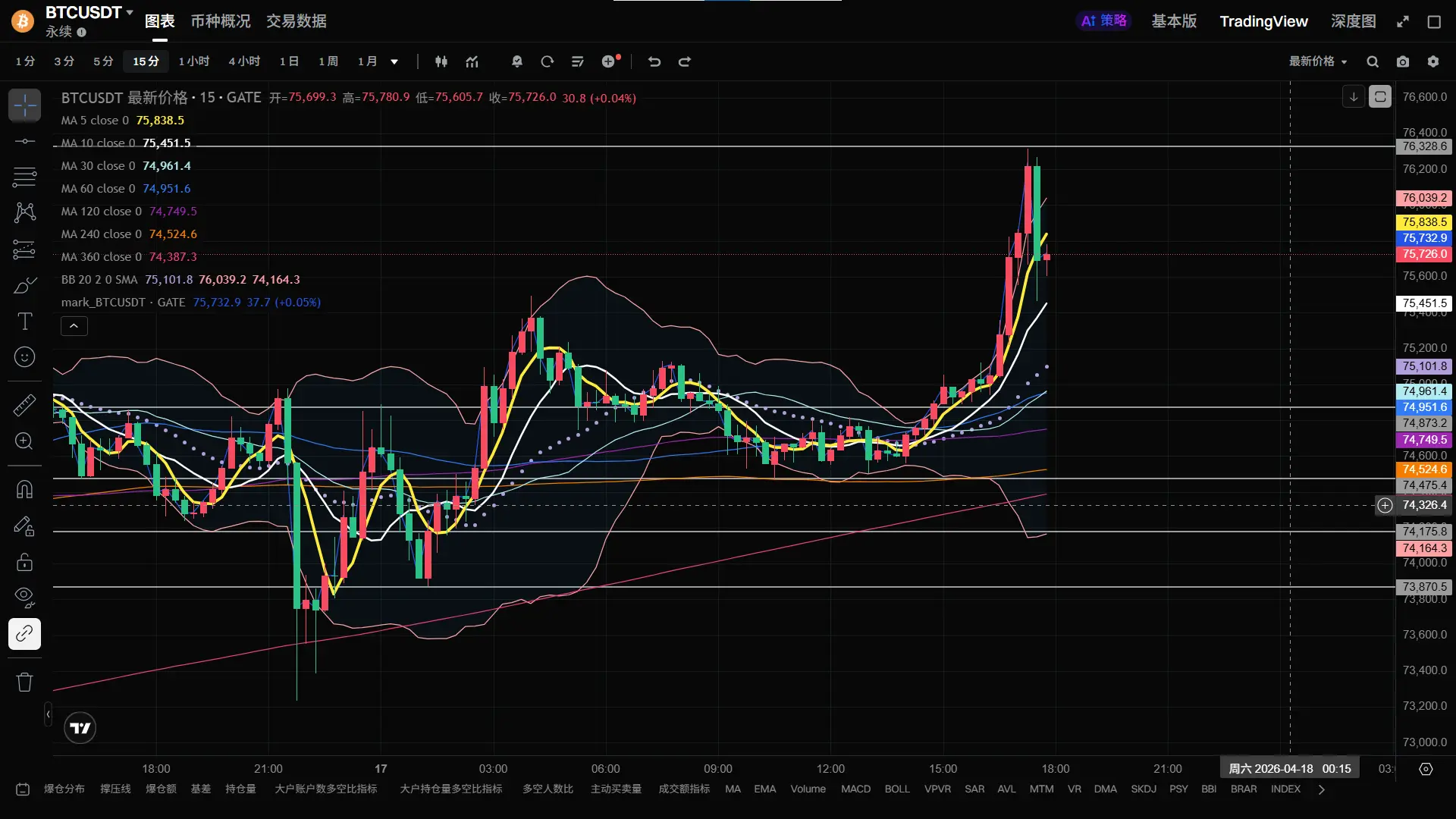Open chart settings gear icon
Image resolution: width=1456 pixels, height=819 pixels.
click(1432, 61)
